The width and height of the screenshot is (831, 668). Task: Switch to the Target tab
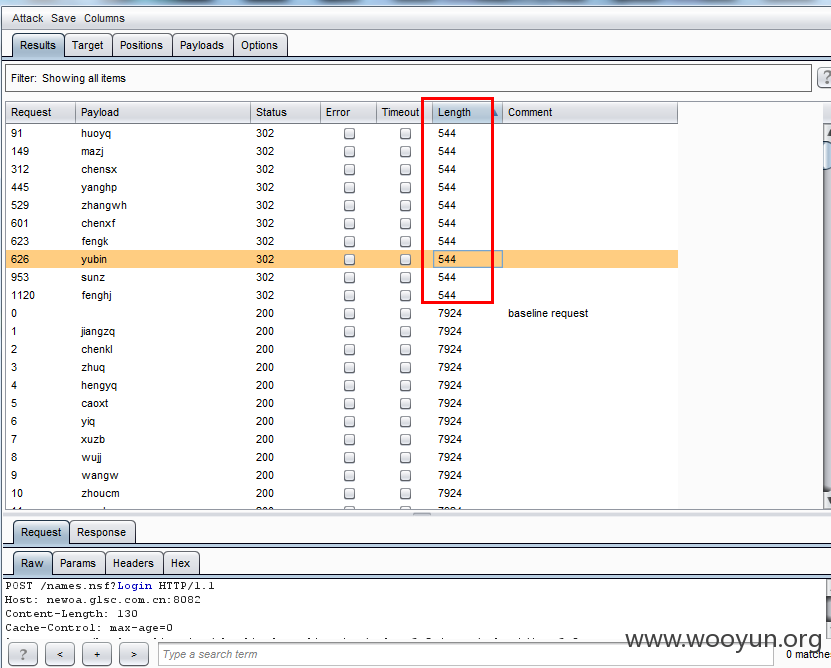(x=87, y=45)
